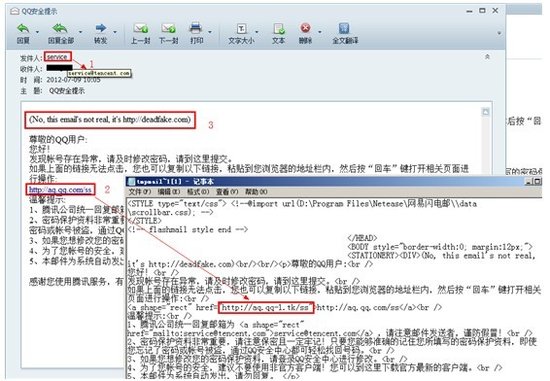Screen dimensions: 550x381
Task: Click sender name service
Action: (58, 57)
